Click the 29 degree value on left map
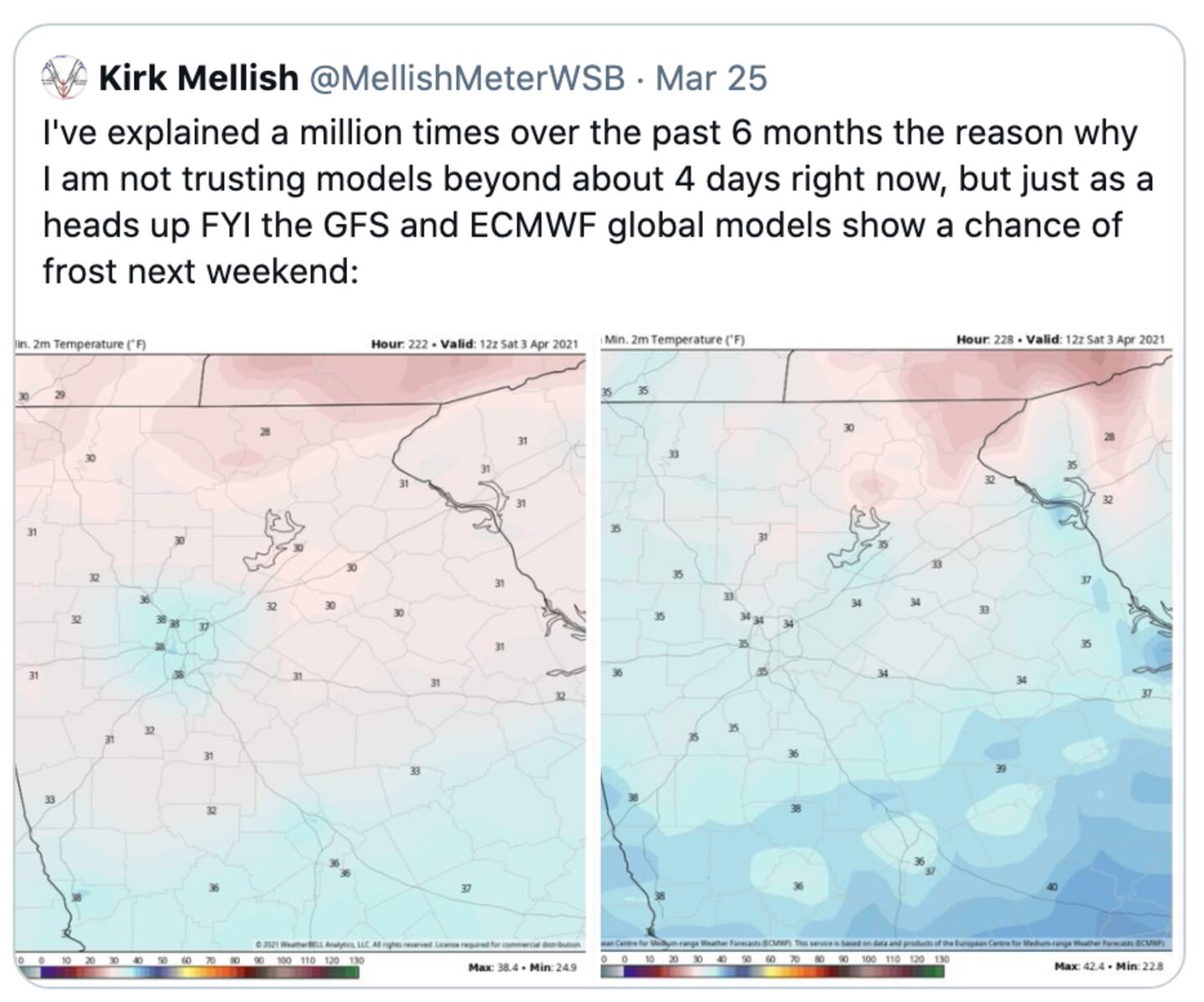The height and width of the screenshot is (1002, 1204). tap(59, 394)
